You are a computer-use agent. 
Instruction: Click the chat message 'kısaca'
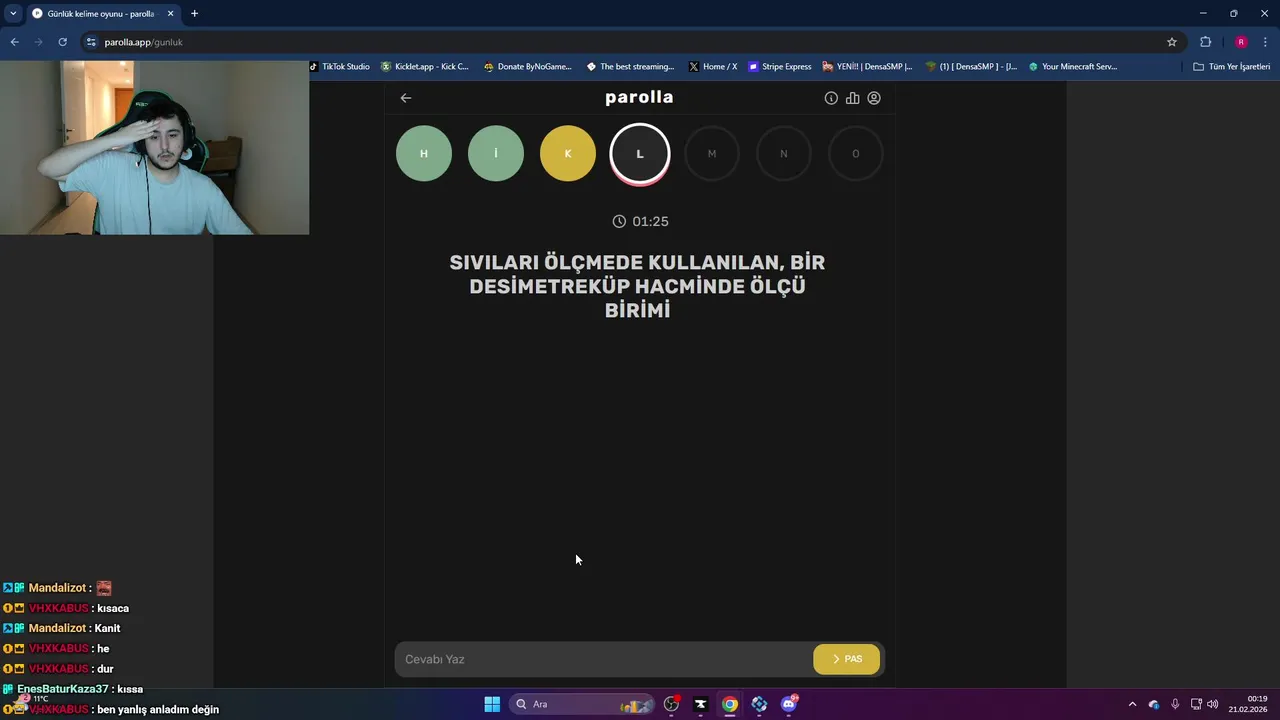pyautogui.click(x=112, y=608)
